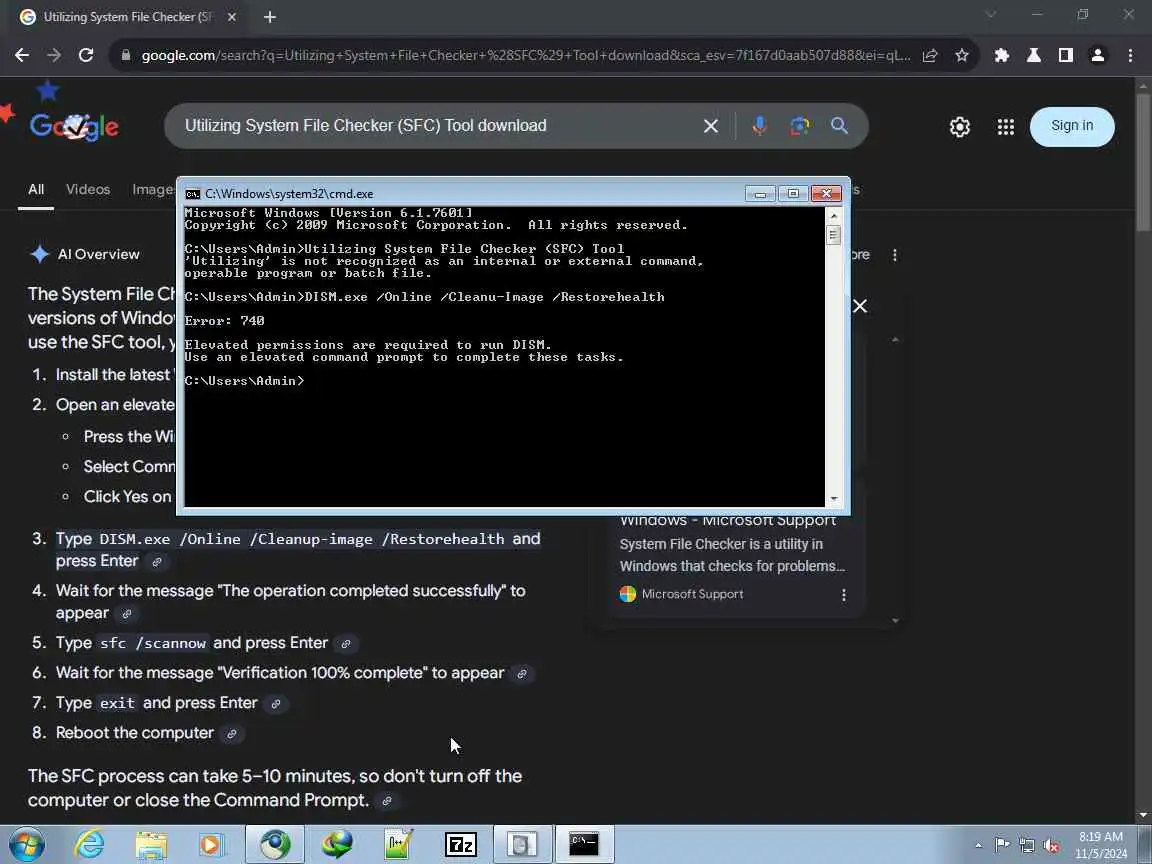This screenshot has height=864, width=1152.
Task: Open the Action Center flag tray icon
Action: click(1001, 845)
